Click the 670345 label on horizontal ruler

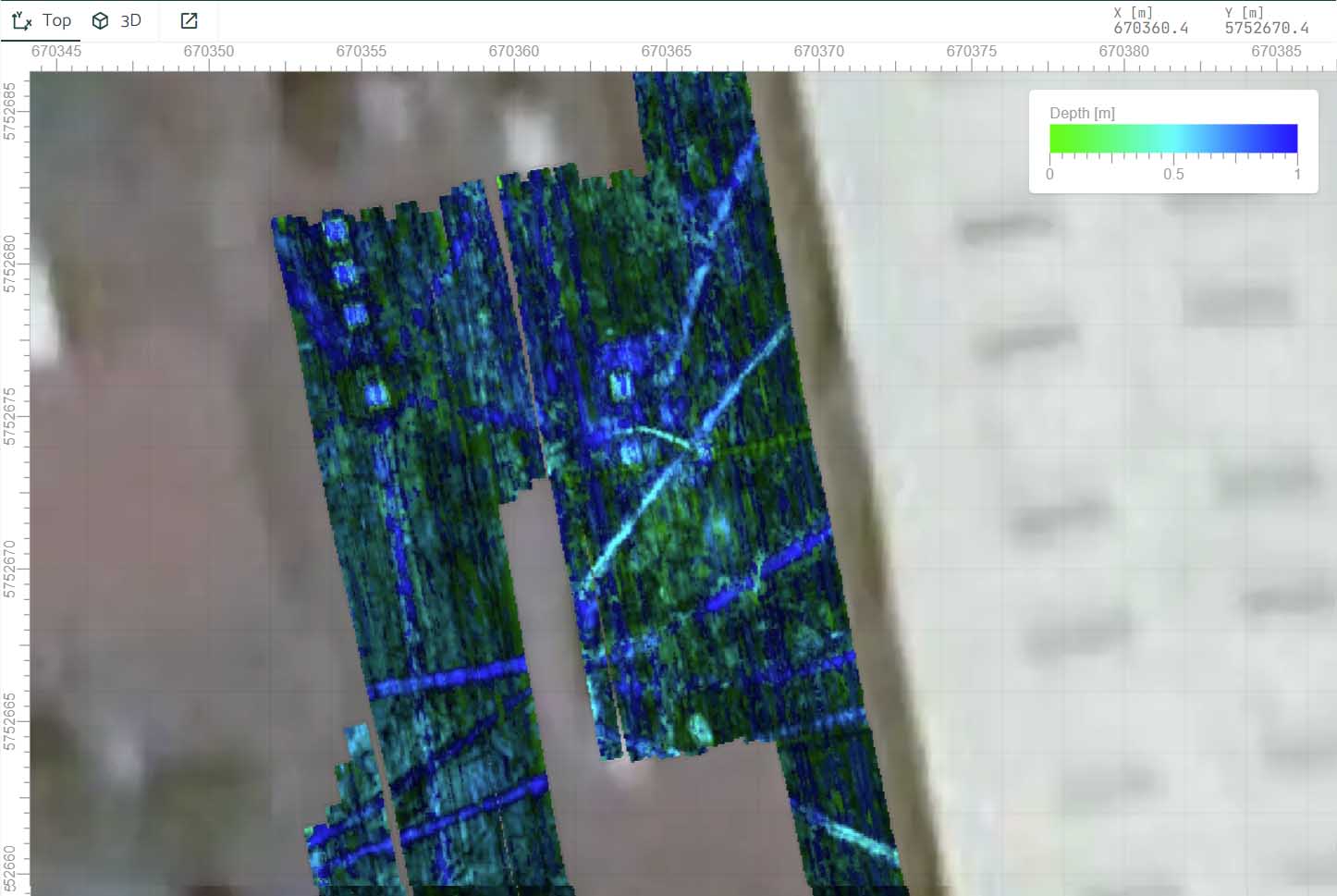coord(55,51)
